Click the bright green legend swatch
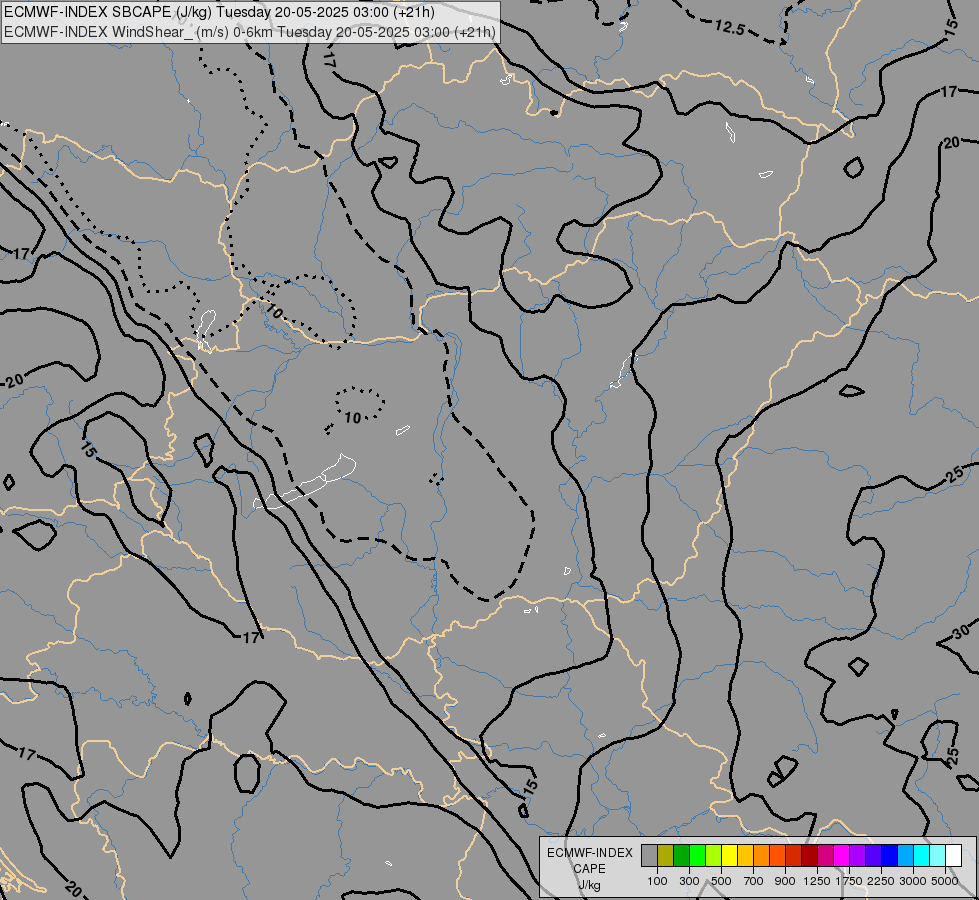This screenshot has height=900, width=979. [697, 856]
